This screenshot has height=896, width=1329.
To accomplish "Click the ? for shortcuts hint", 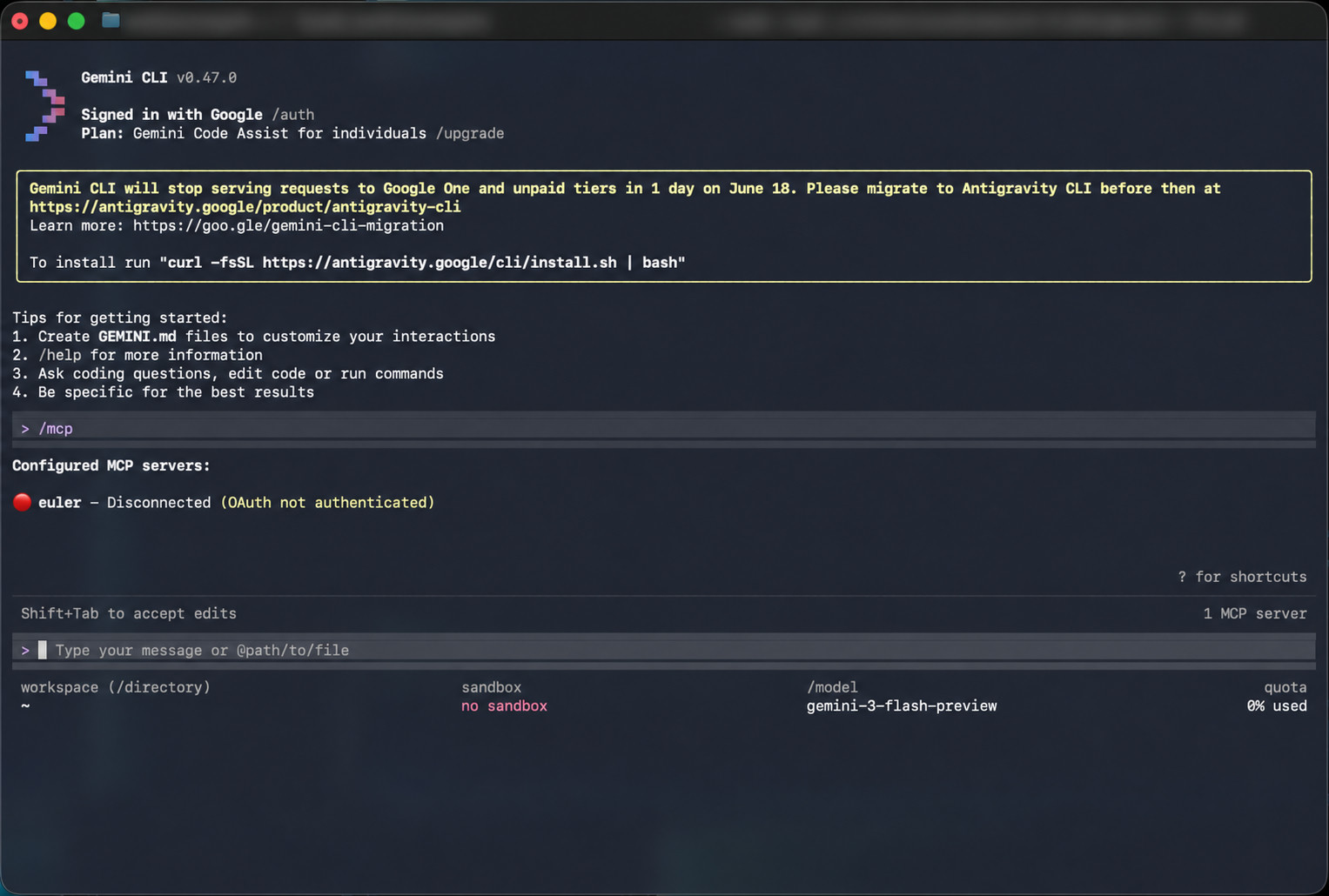I will click(x=1242, y=577).
